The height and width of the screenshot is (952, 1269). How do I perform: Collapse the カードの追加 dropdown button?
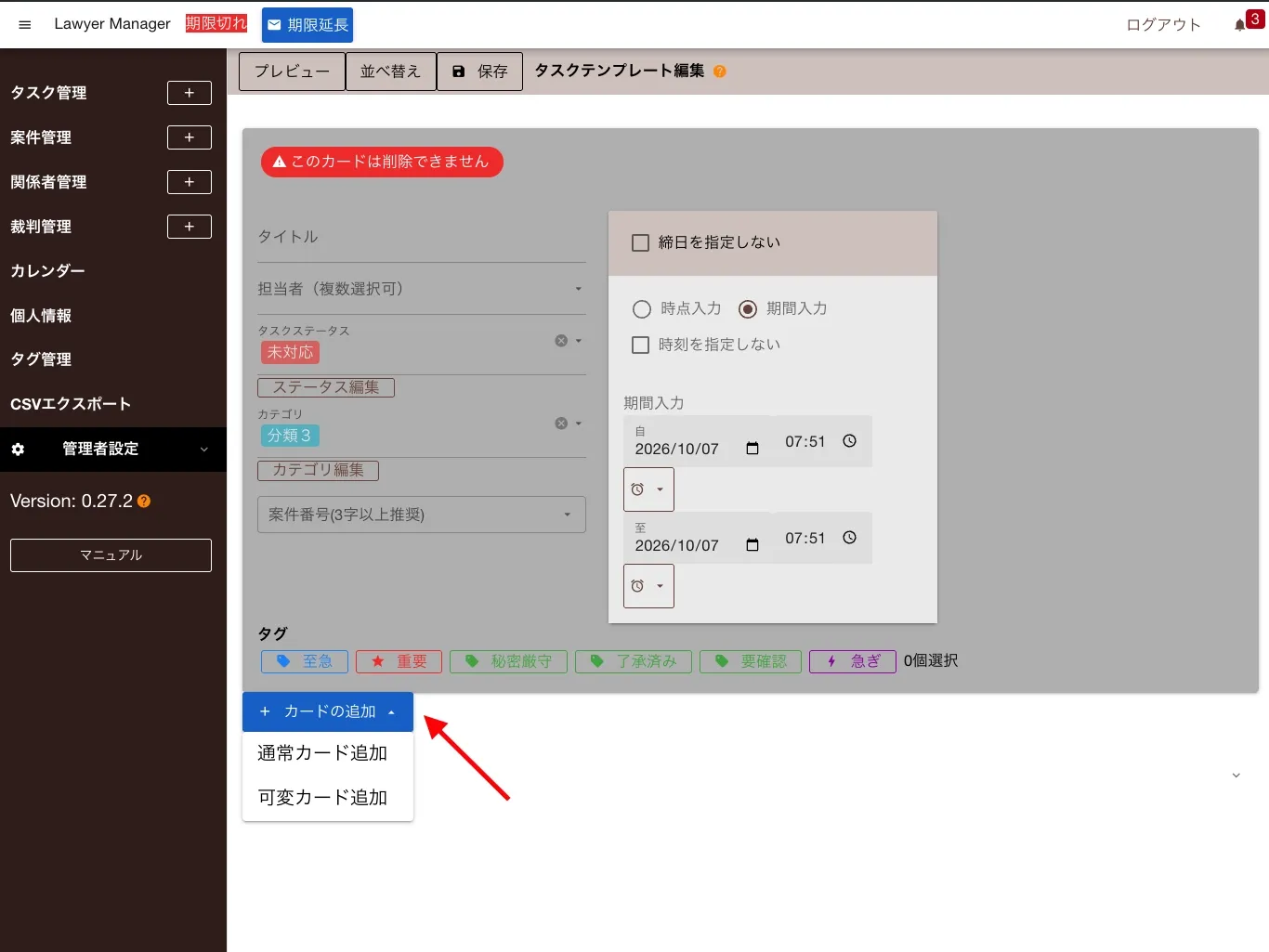(x=328, y=711)
